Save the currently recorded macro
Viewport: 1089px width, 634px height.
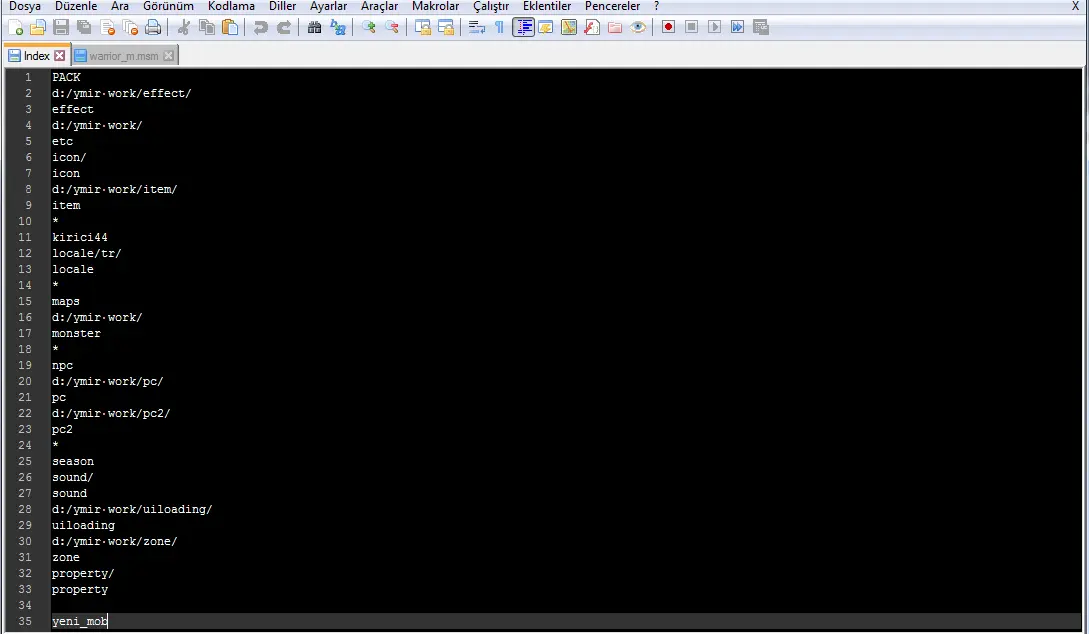(760, 28)
